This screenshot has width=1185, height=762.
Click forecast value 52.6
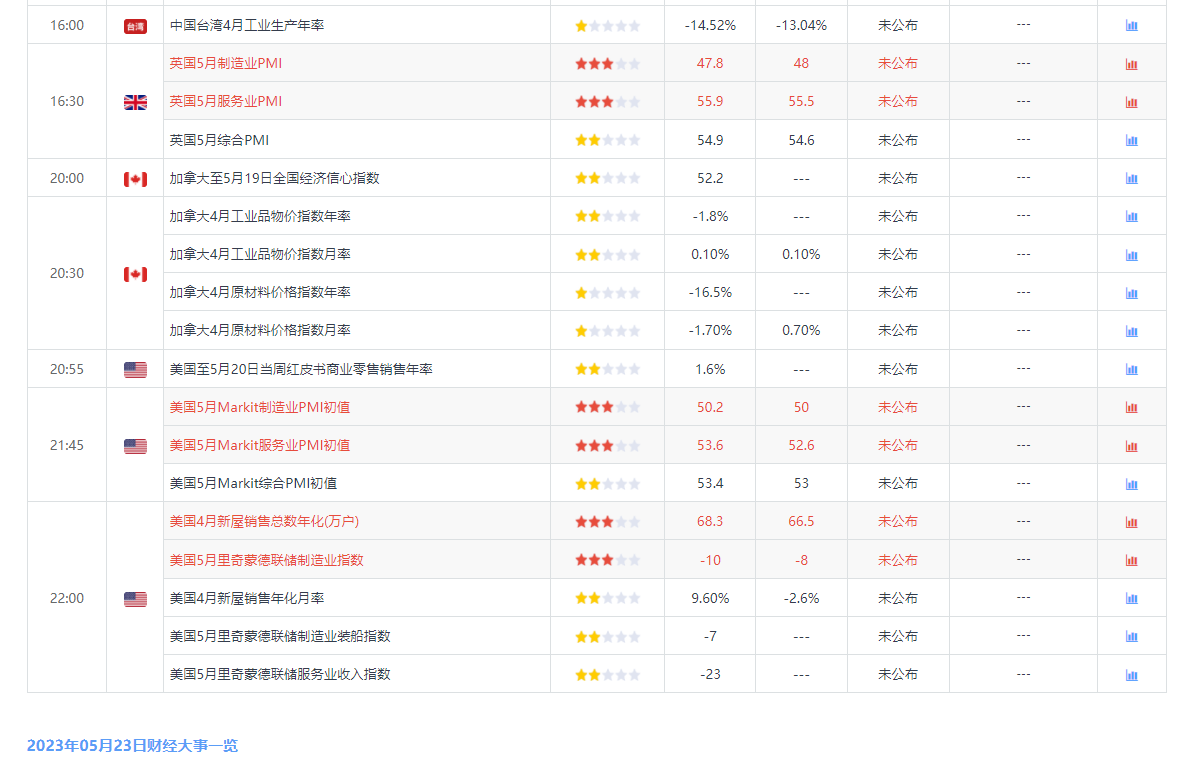coord(801,445)
